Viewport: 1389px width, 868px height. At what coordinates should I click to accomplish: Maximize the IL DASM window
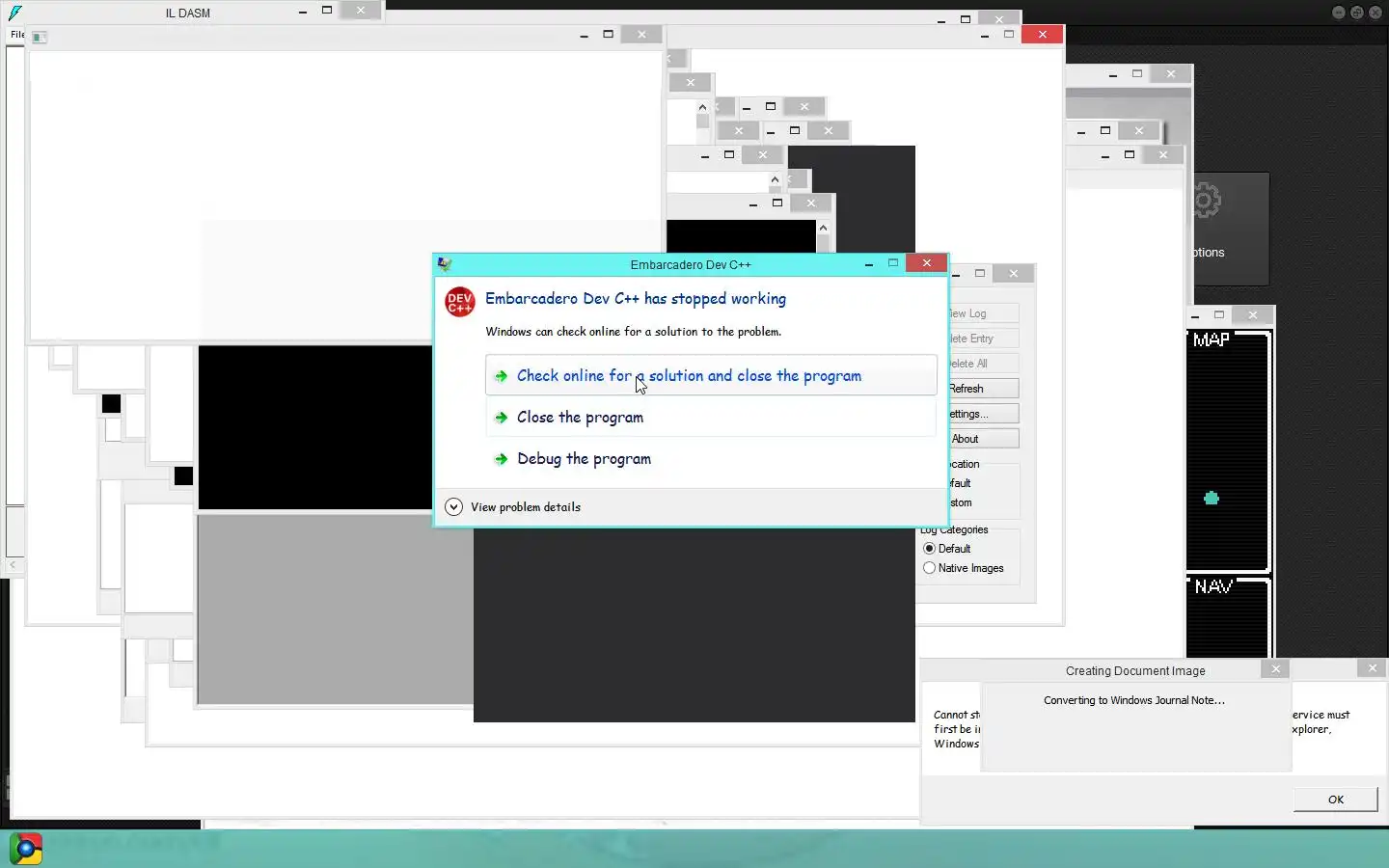coord(327,11)
